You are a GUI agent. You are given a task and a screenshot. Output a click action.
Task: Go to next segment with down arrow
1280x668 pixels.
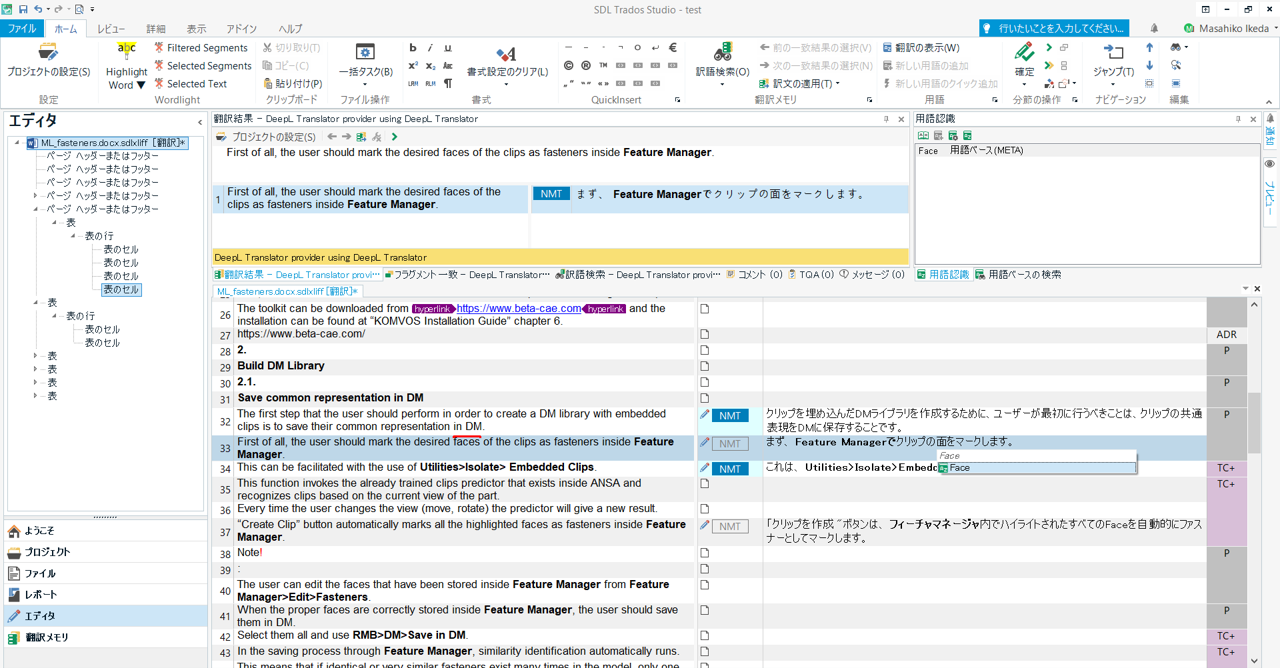[1150, 66]
